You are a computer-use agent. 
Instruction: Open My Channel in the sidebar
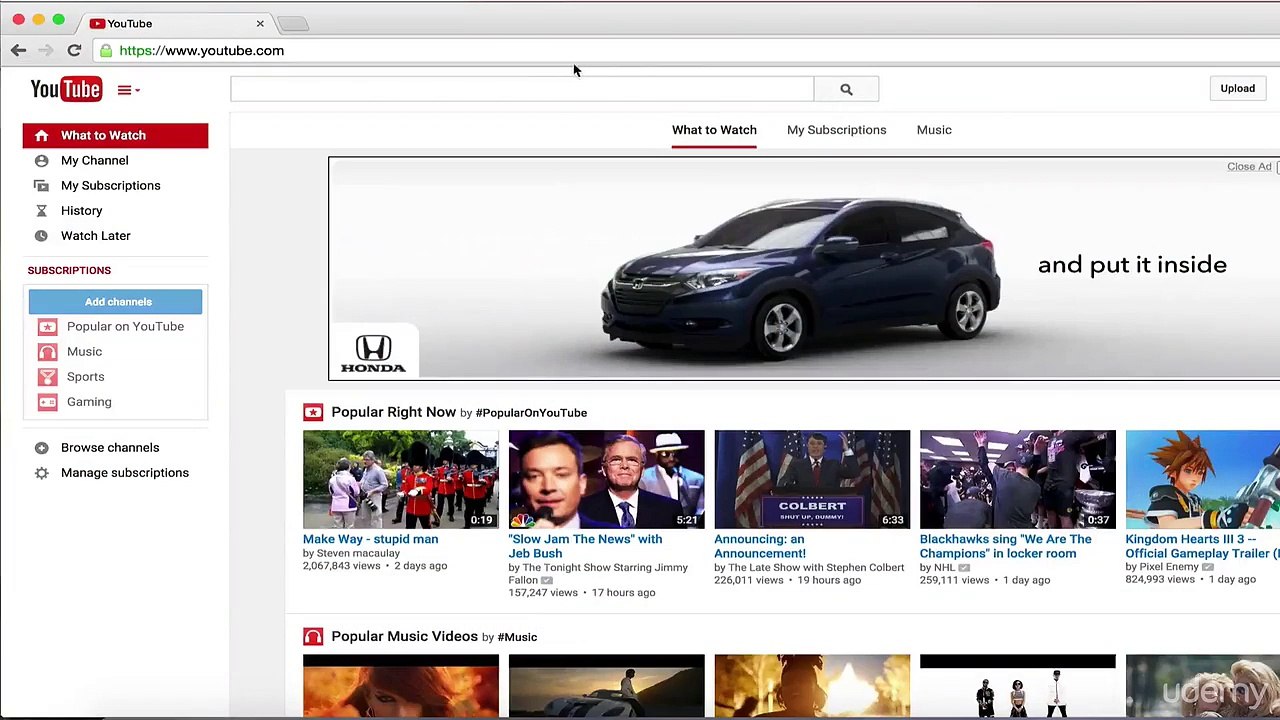click(x=94, y=160)
